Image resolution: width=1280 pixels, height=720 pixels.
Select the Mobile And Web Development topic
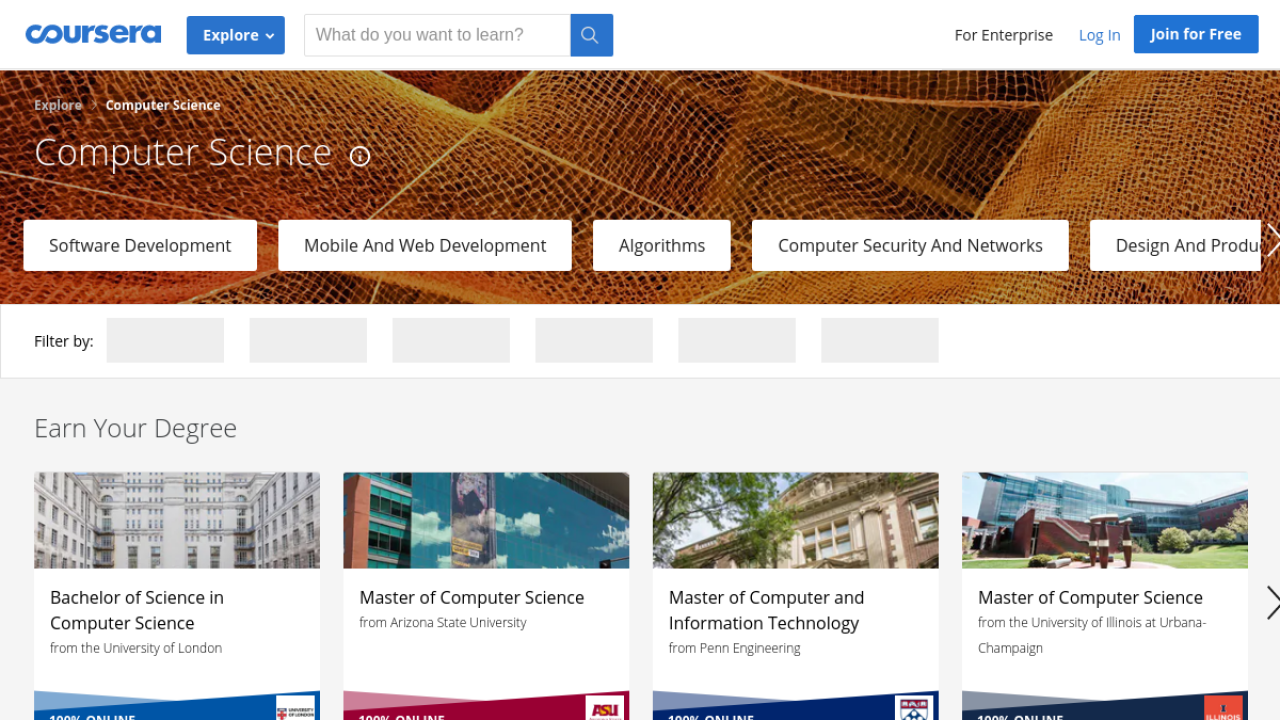[425, 246]
